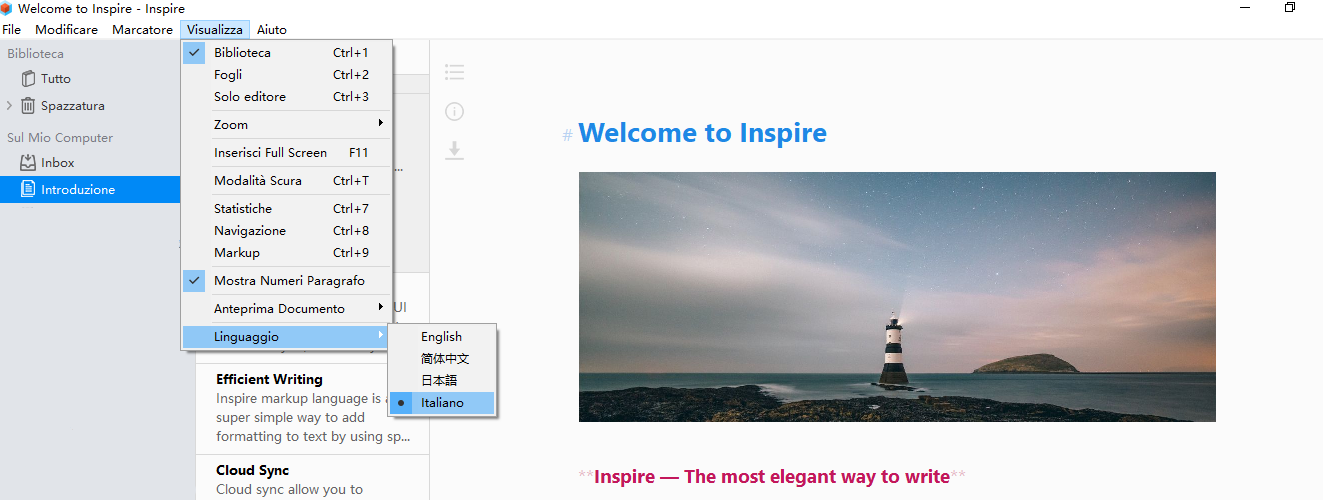The height and width of the screenshot is (500, 1323).
Task: Choose Inserisci Full Screen
Action: tap(287, 153)
